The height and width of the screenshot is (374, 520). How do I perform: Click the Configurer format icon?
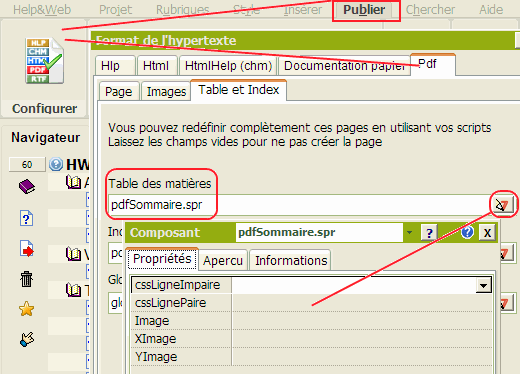coord(44,60)
